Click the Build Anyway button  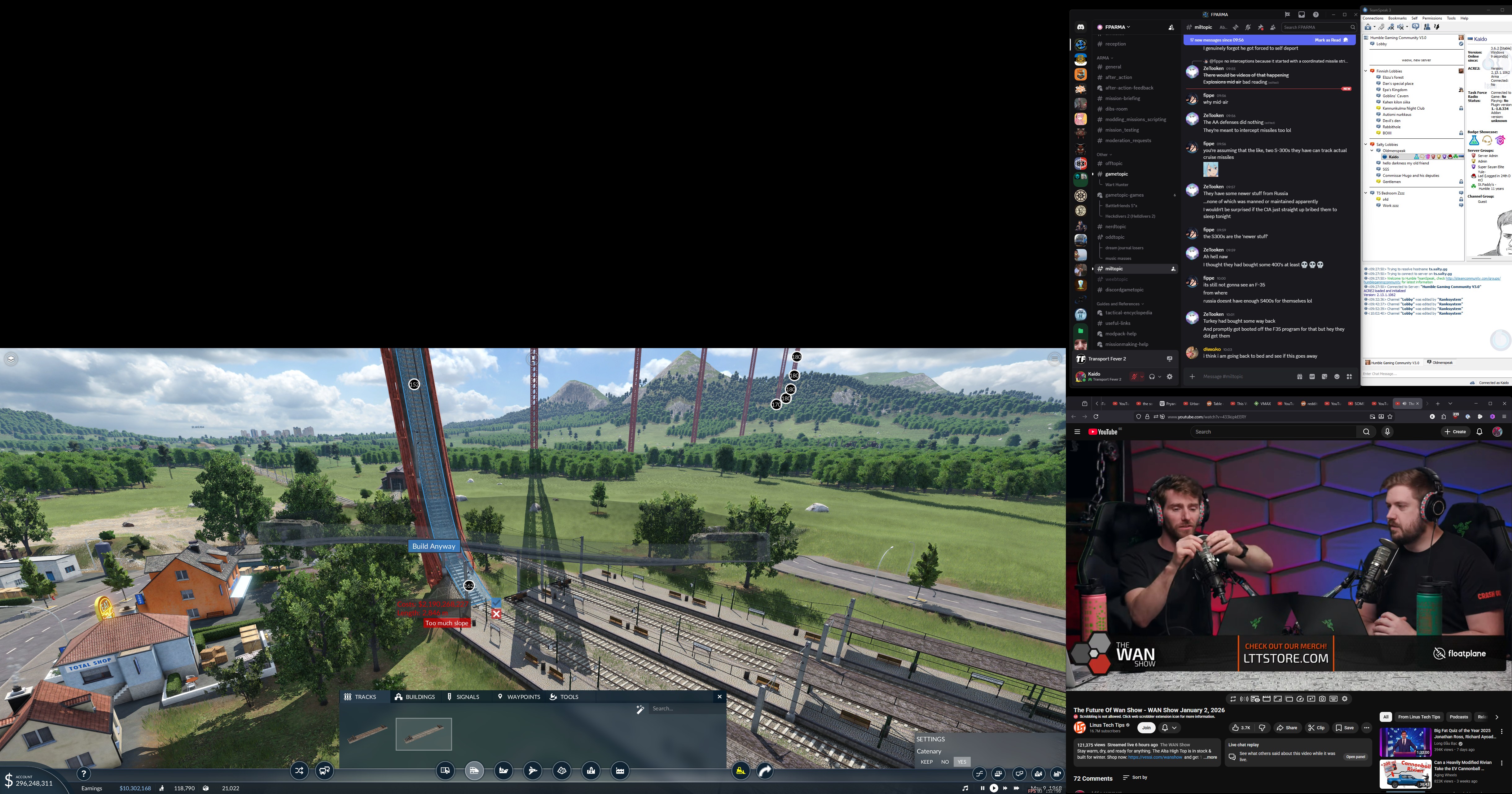tap(434, 546)
